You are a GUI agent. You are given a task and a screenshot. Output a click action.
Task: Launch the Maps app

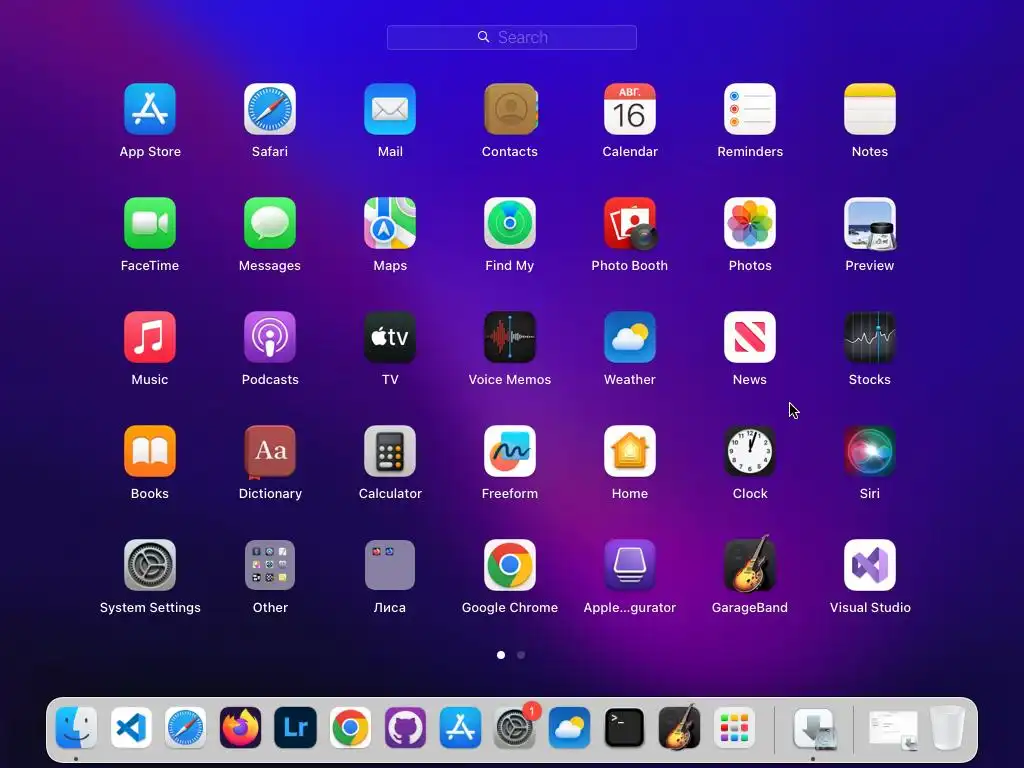coord(390,223)
